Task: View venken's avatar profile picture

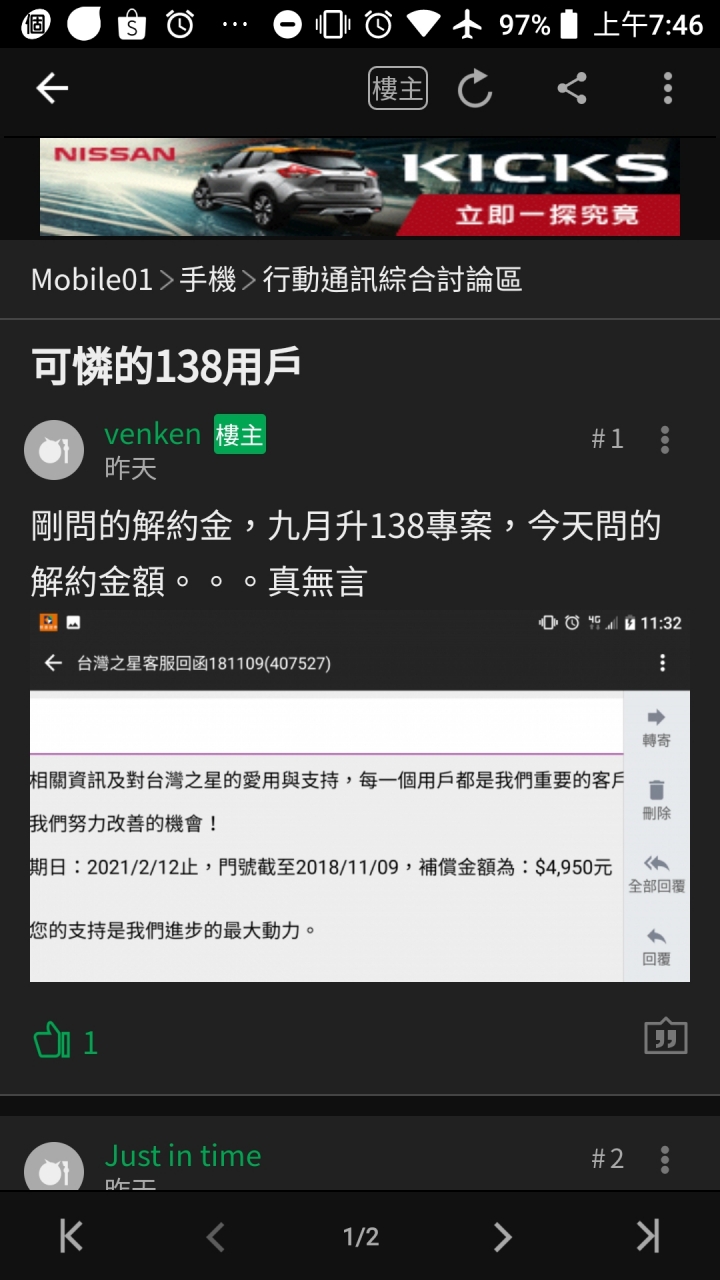Action: (54, 450)
